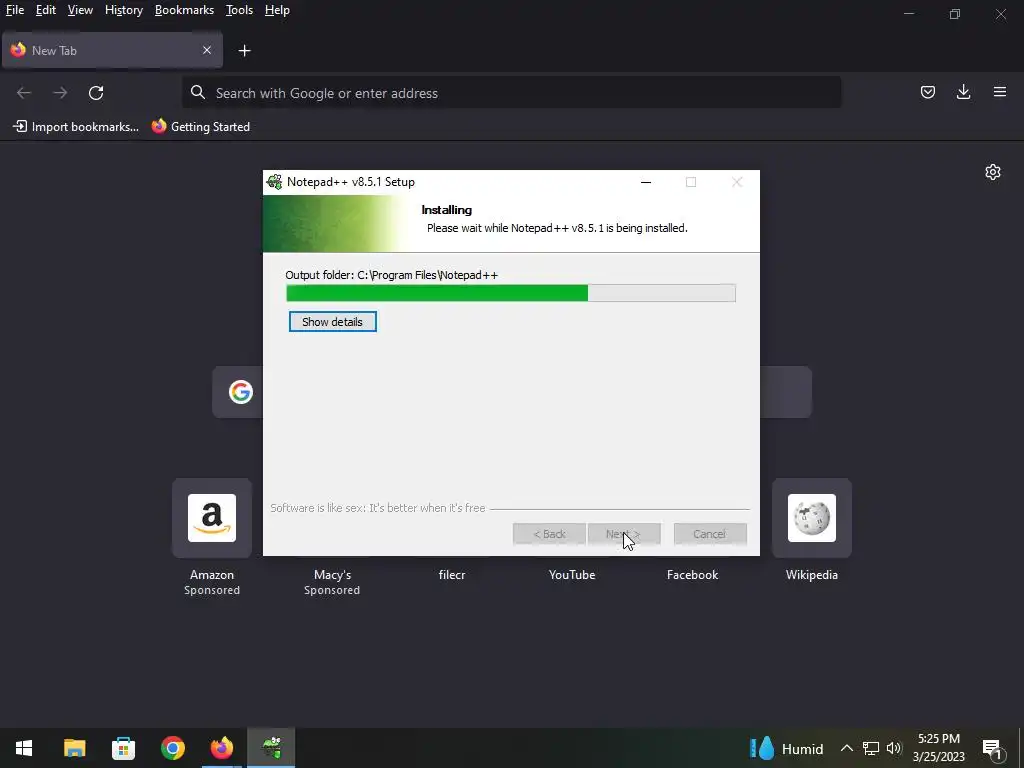Click Facebook shortcut label

[x=692, y=575]
